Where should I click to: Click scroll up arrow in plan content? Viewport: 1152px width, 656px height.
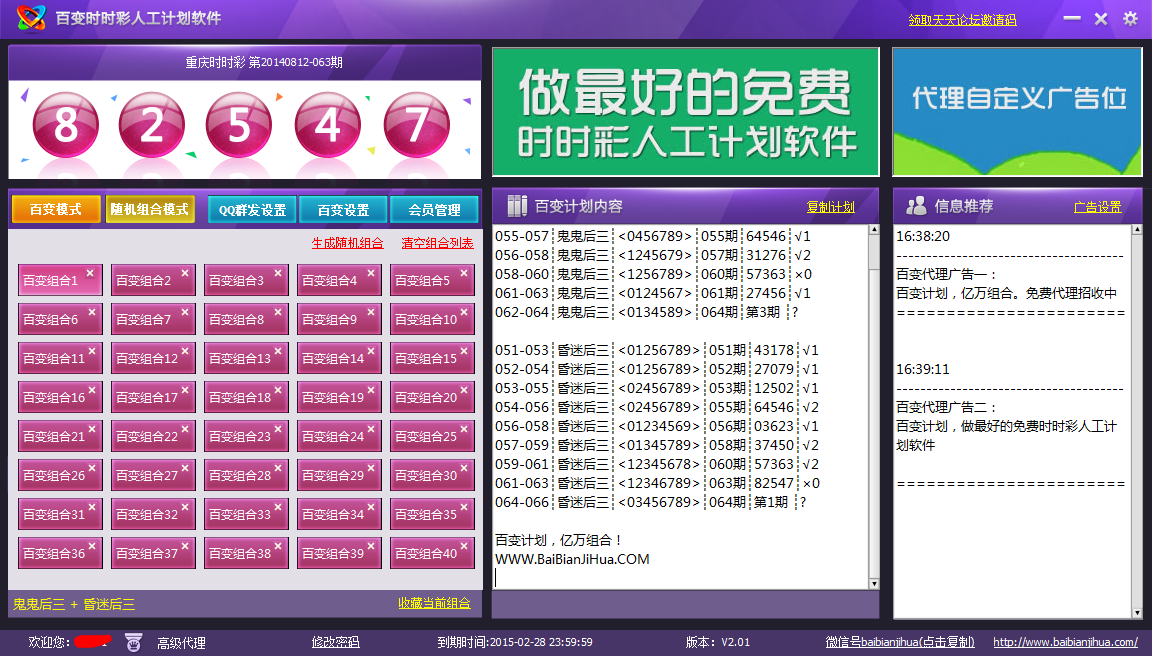coord(874,230)
